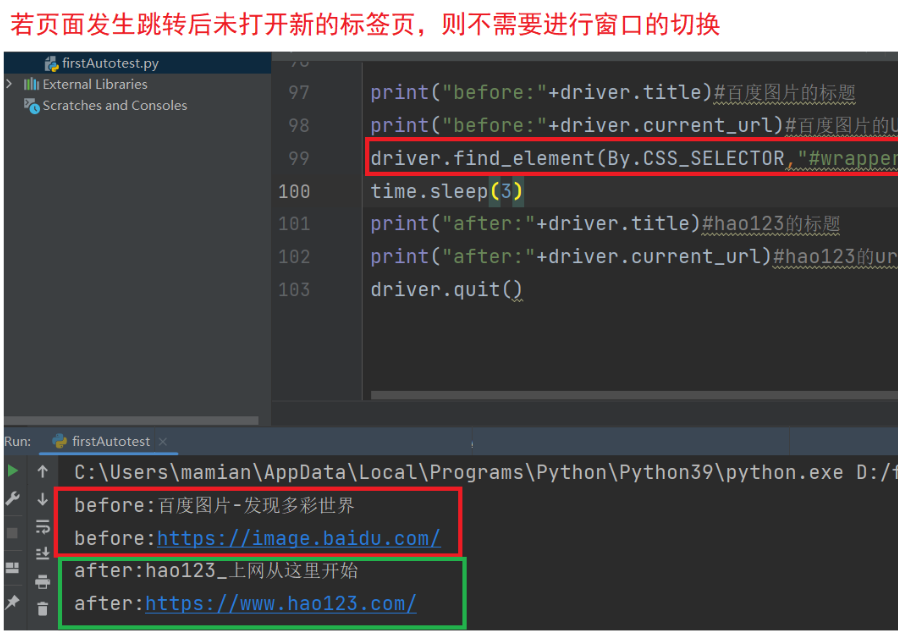
Task: Expand the External Libraries tree node
Action: pyautogui.click(x=9, y=84)
